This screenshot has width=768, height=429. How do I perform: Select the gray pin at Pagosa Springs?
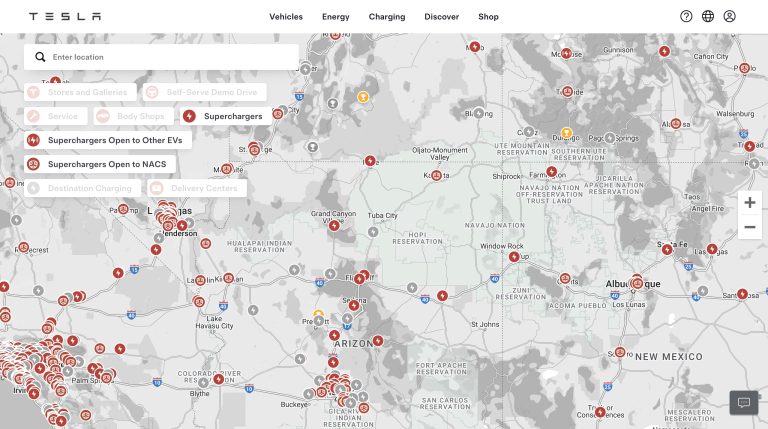click(x=609, y=138)
